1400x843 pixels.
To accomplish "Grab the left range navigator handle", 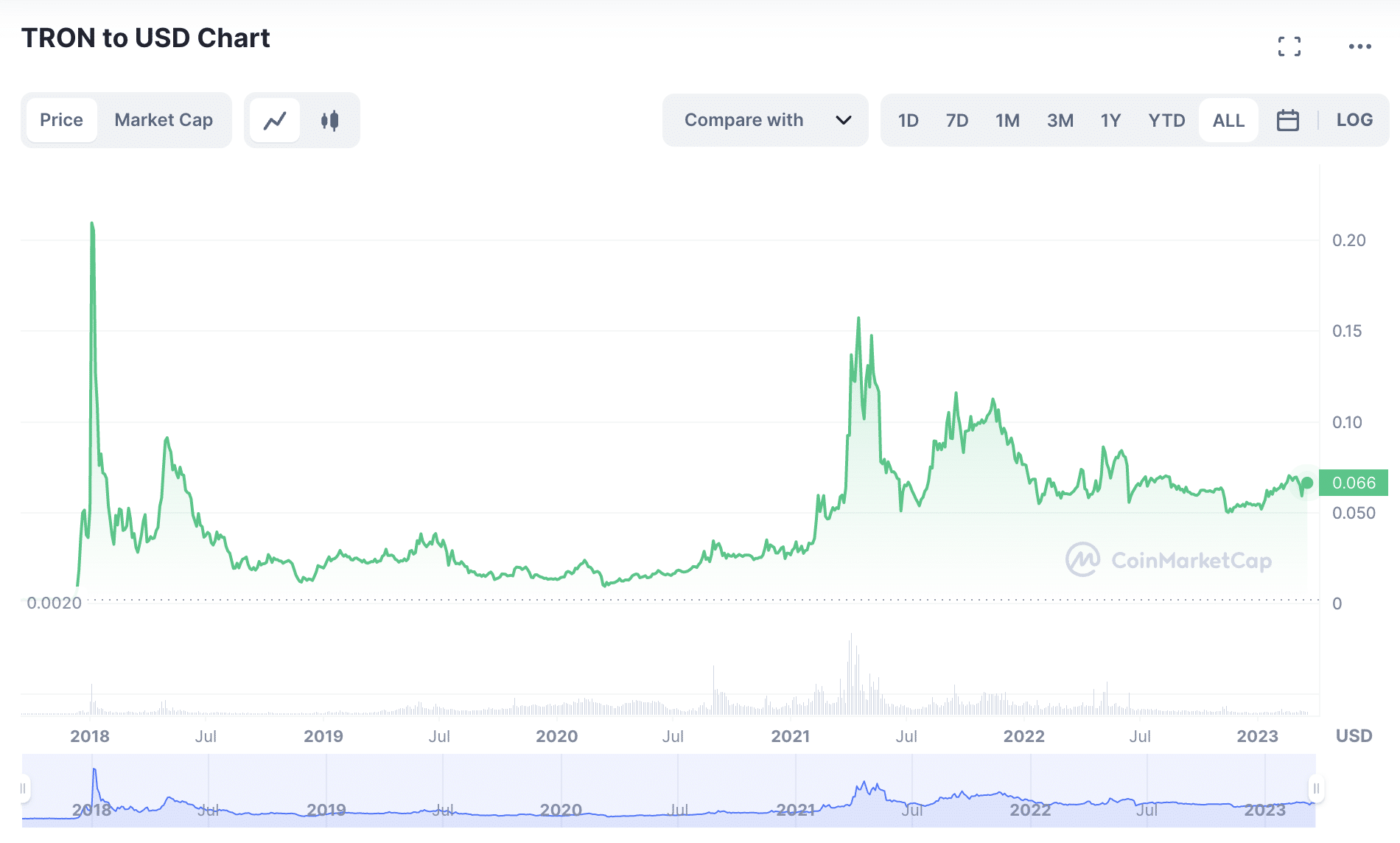I will click(x=24, y=789).
